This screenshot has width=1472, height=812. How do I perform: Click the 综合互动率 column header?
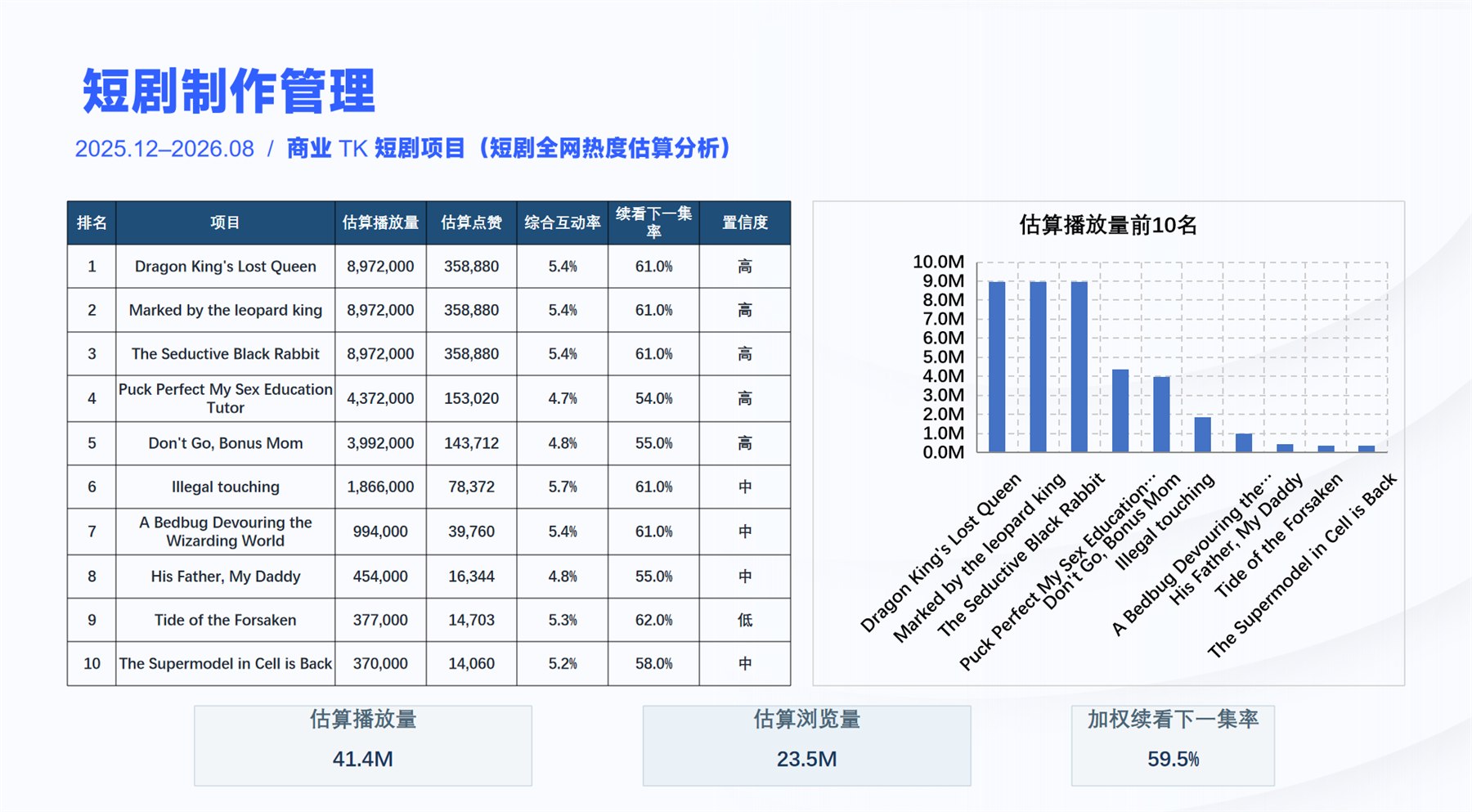[563, 222]
